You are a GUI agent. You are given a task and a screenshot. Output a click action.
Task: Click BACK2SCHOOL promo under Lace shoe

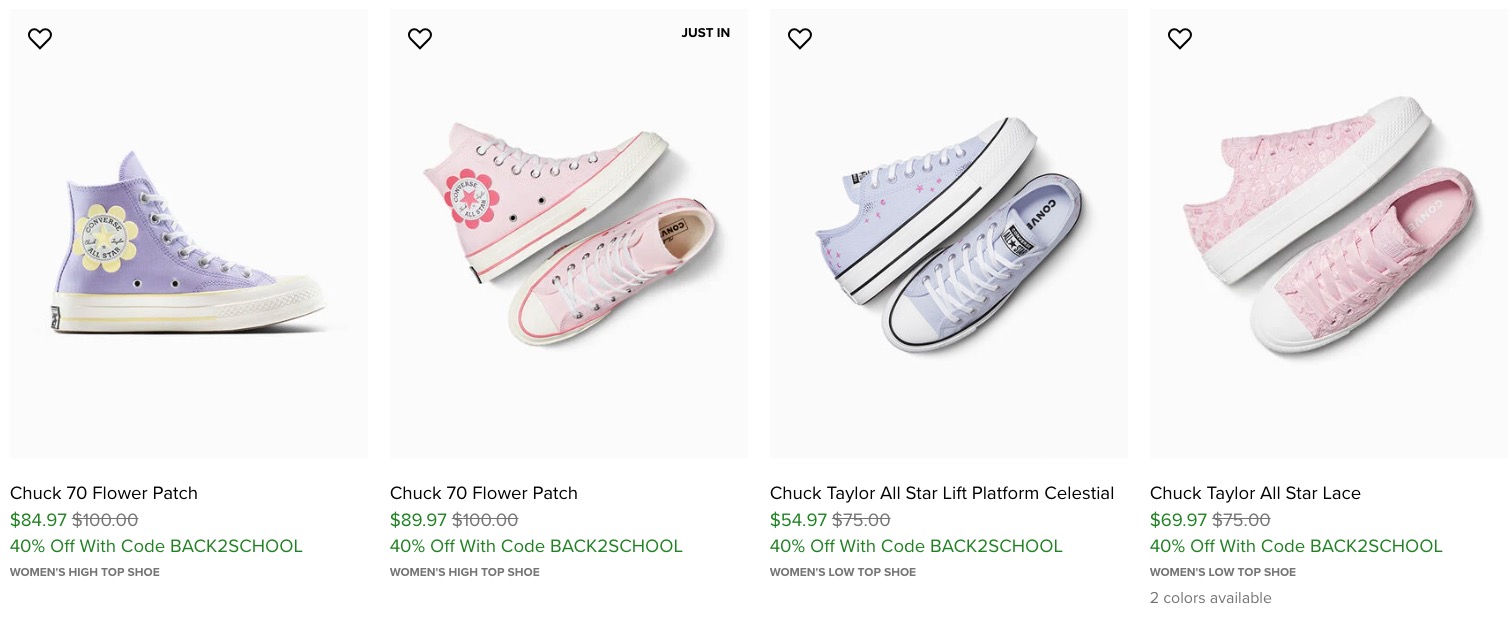pyautogui.click(x=1296, y=546)
